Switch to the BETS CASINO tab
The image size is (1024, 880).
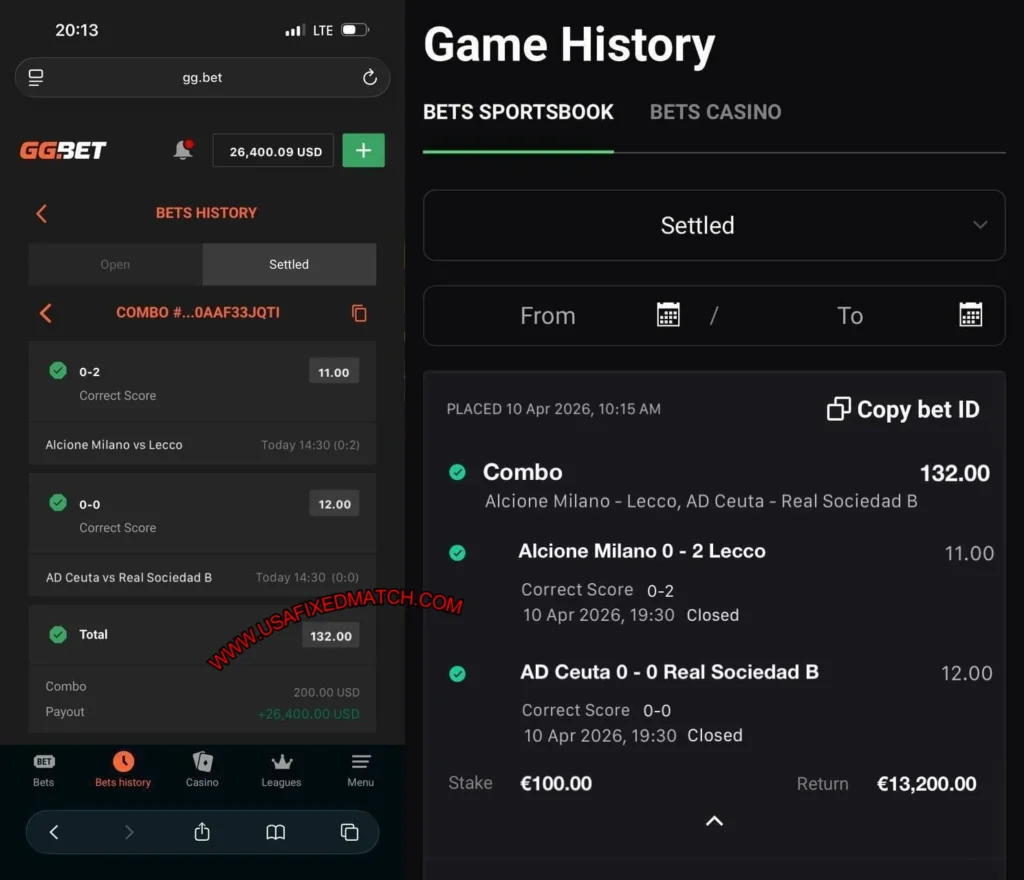tap(715, 112)
